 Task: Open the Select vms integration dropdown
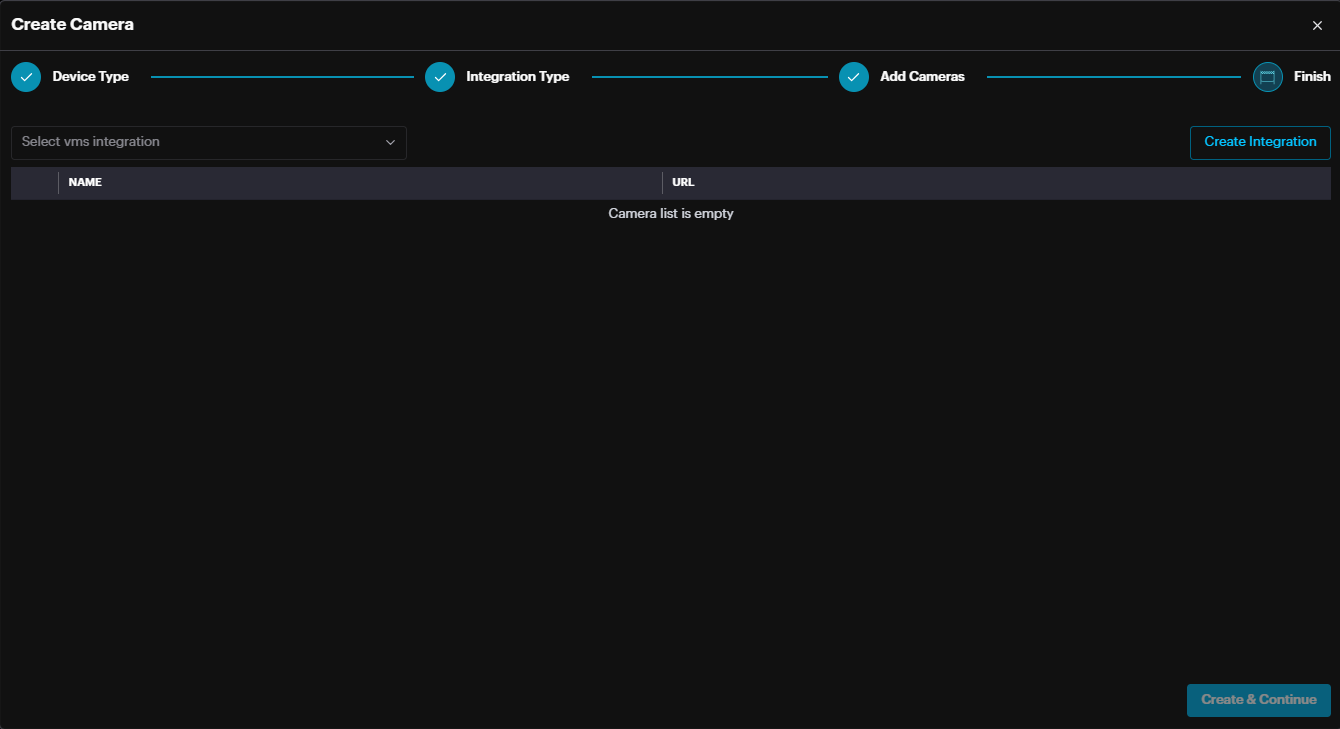(x=200, y=142)
